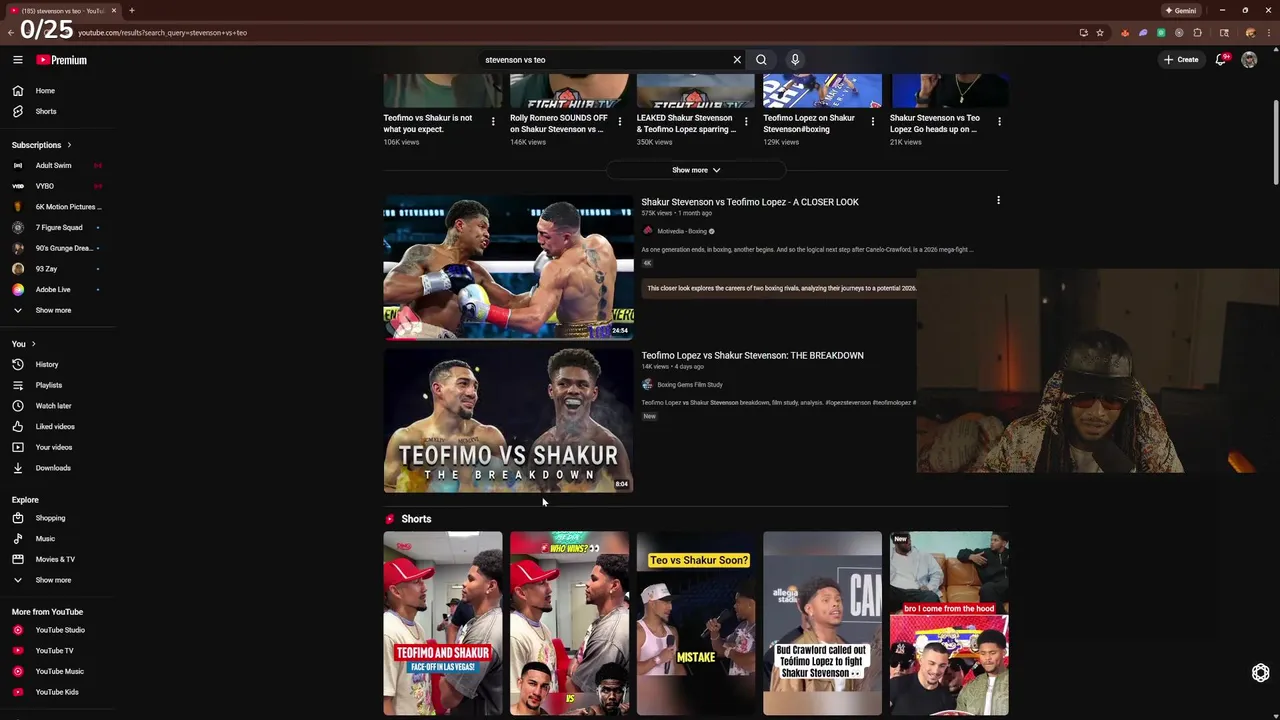Click the address bar URL
Screen dimensions: 1280x720
tap(163, 32)
